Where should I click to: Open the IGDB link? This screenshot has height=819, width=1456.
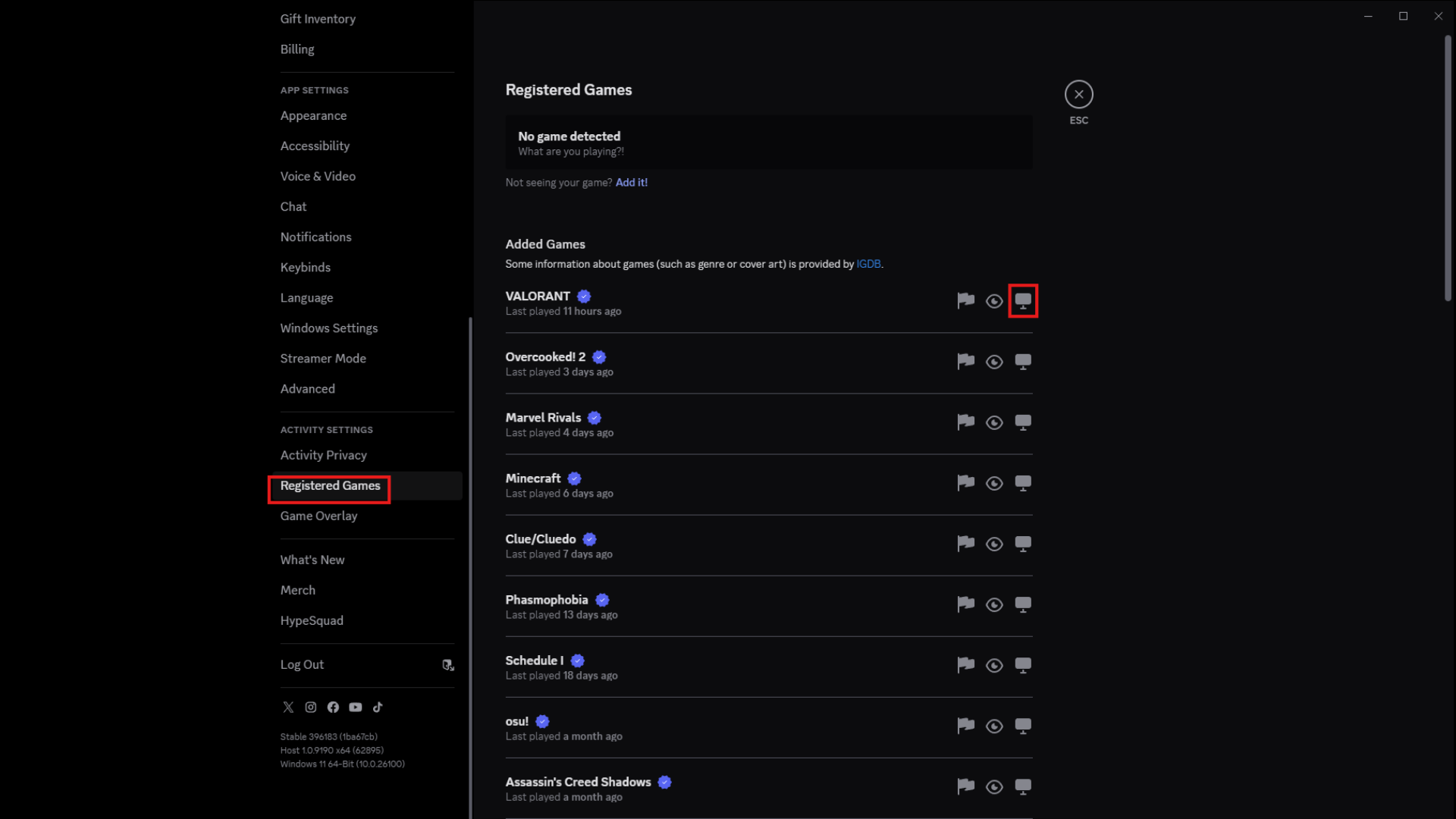868,264
